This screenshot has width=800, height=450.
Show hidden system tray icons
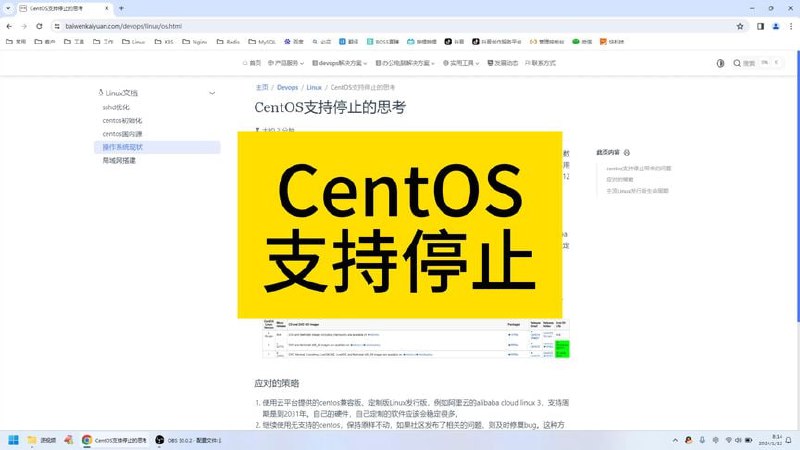675,440
